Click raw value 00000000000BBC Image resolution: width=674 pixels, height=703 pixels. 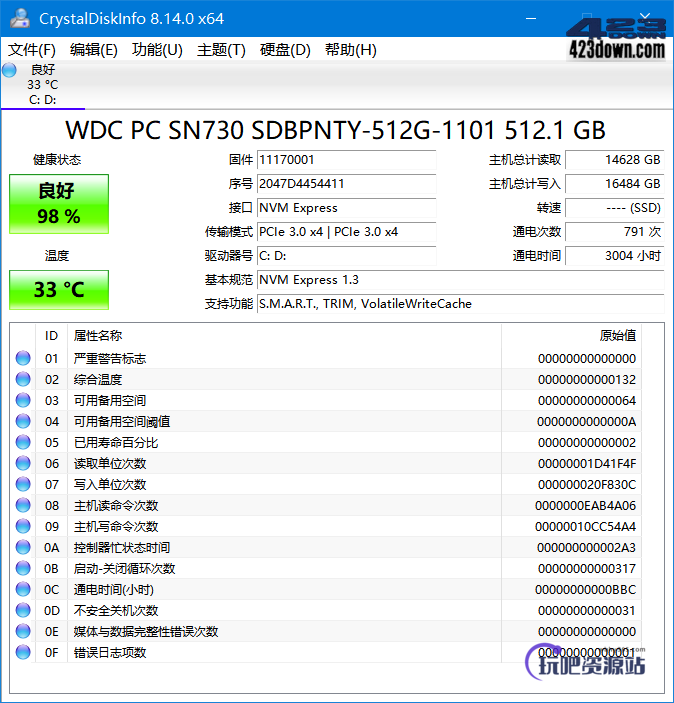586,590
